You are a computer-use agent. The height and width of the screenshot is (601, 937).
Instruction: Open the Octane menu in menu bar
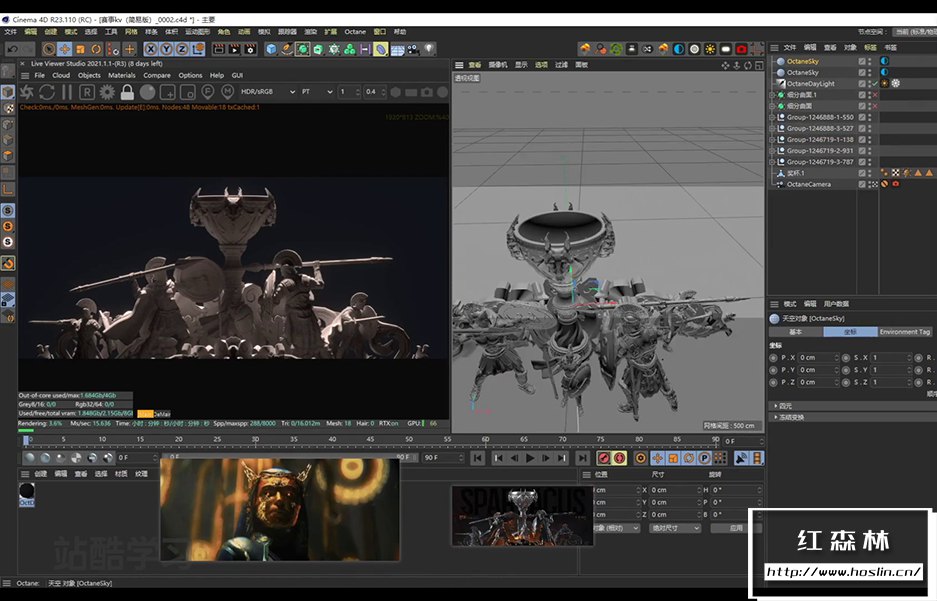coord(355,32)
